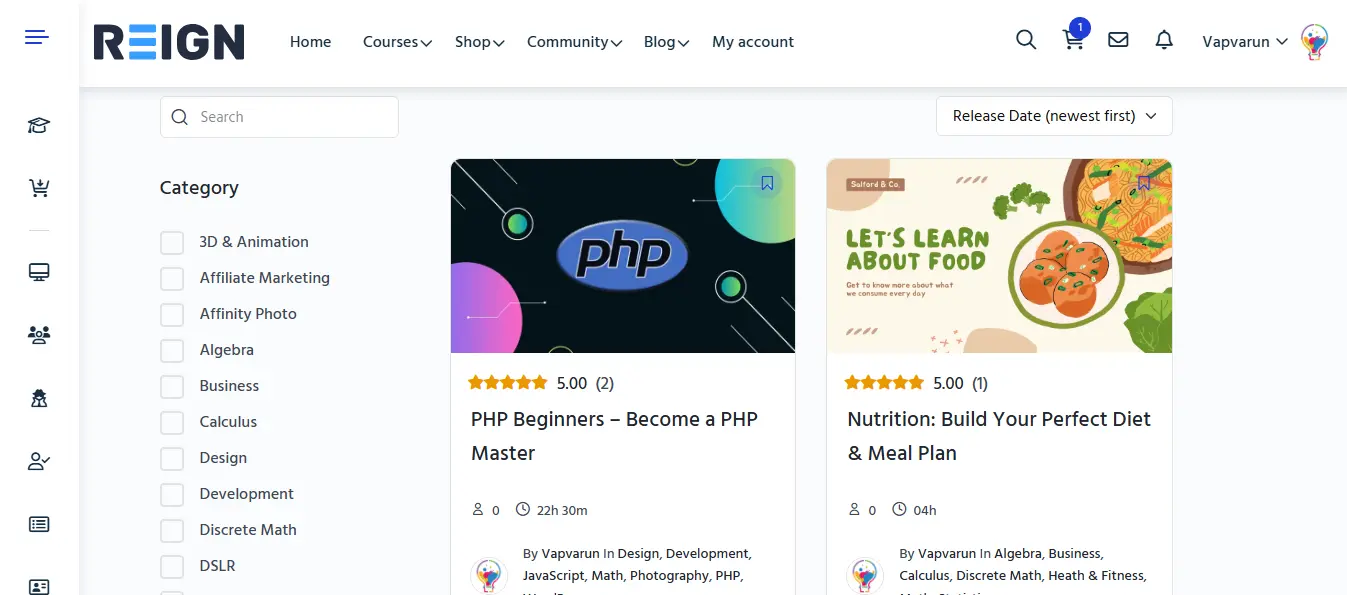Check the 3D & Animation category

point(172,242)
